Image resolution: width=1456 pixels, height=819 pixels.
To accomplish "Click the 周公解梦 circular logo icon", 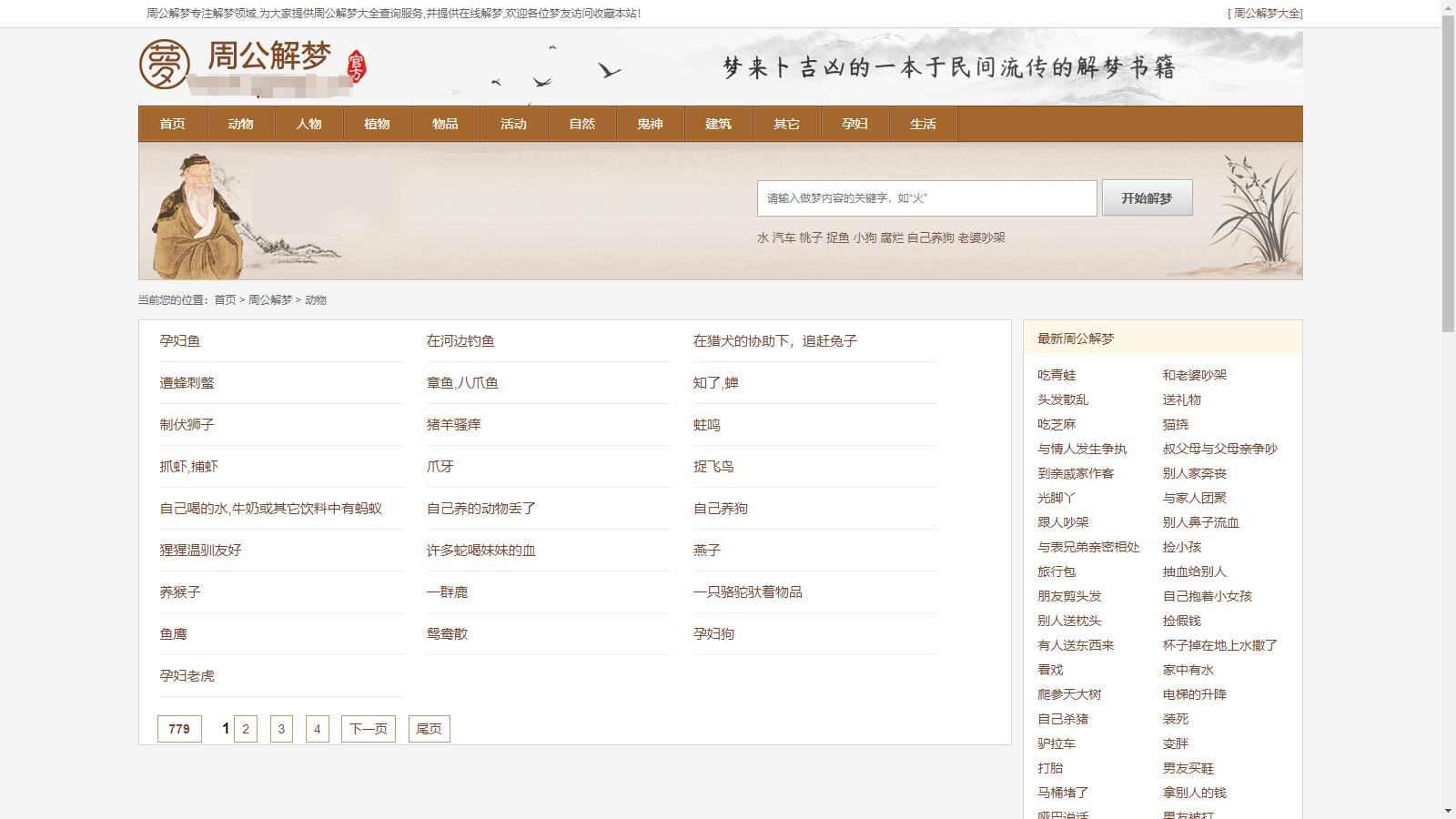I will click(x=165, y=64).
